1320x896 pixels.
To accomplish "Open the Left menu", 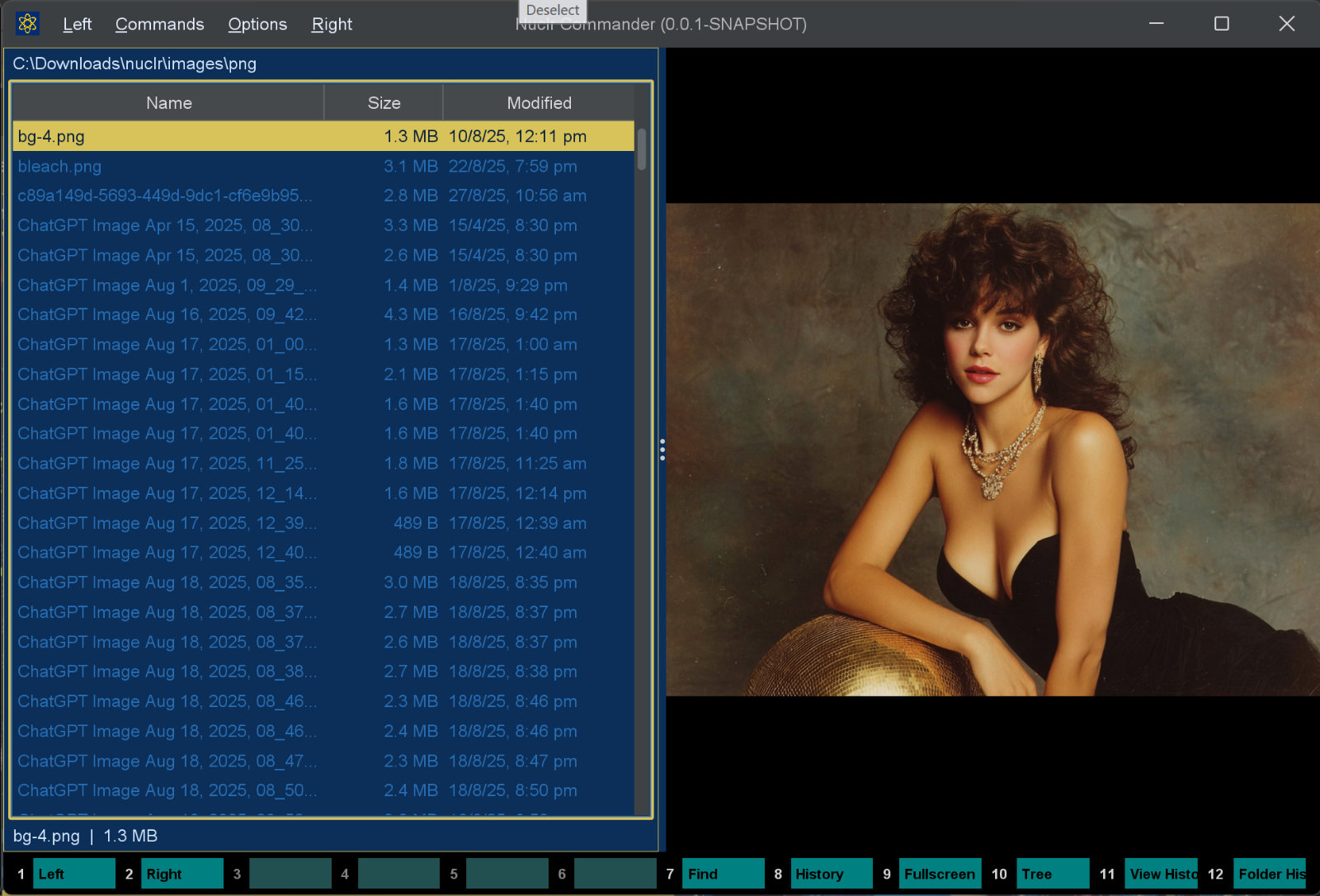I will point(77,25).
